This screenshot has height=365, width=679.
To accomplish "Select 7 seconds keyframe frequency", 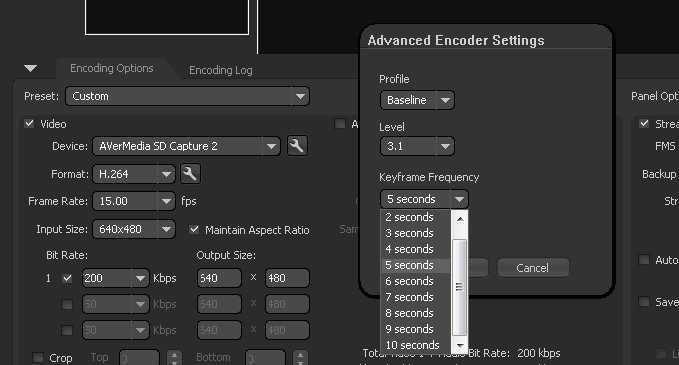I will pos(416,297).
